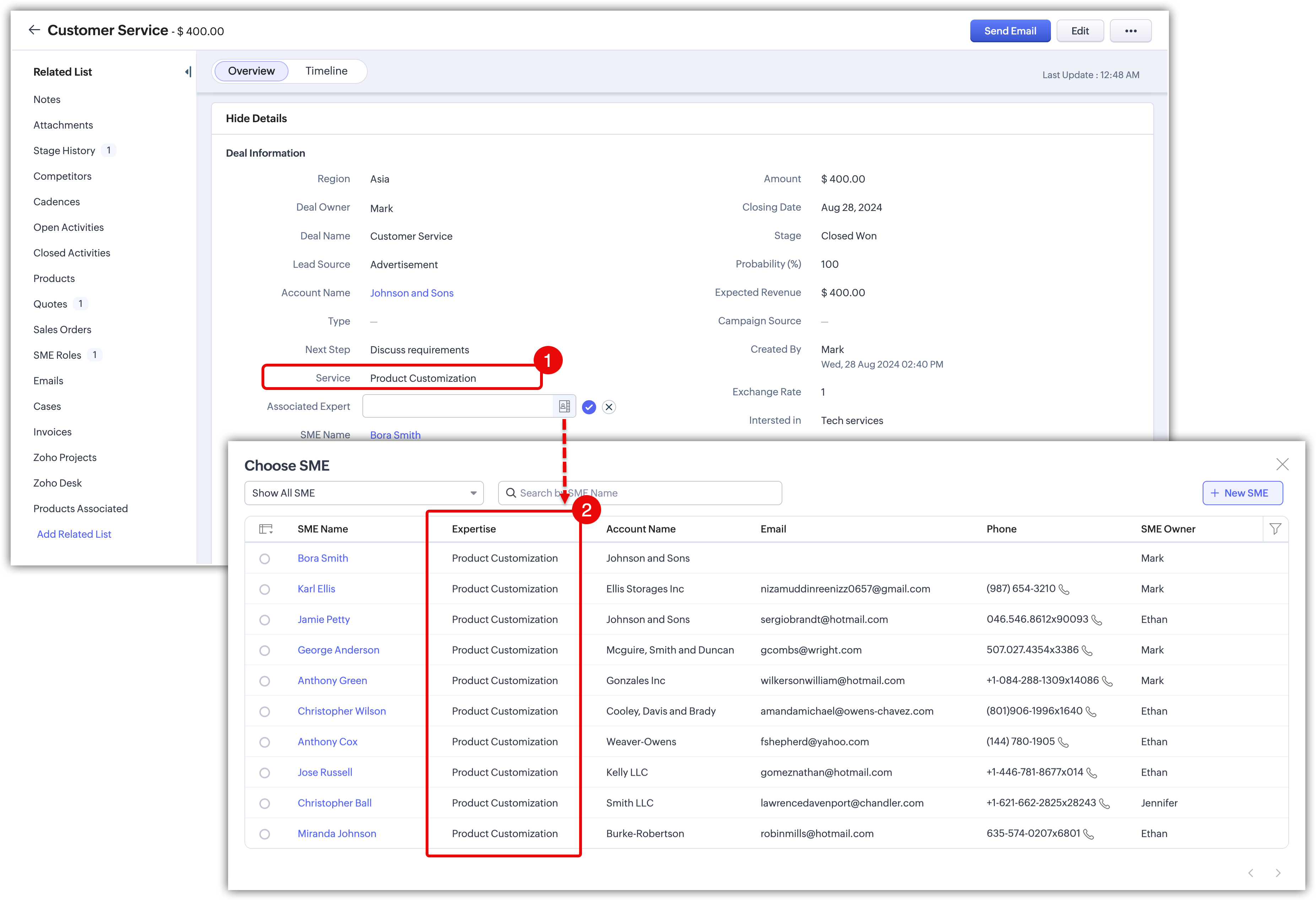Image resolution: width=1316 pixels, height=900 pixels.
Task: Choose Miranda Johnson radio button
Action: pos(264,834)
